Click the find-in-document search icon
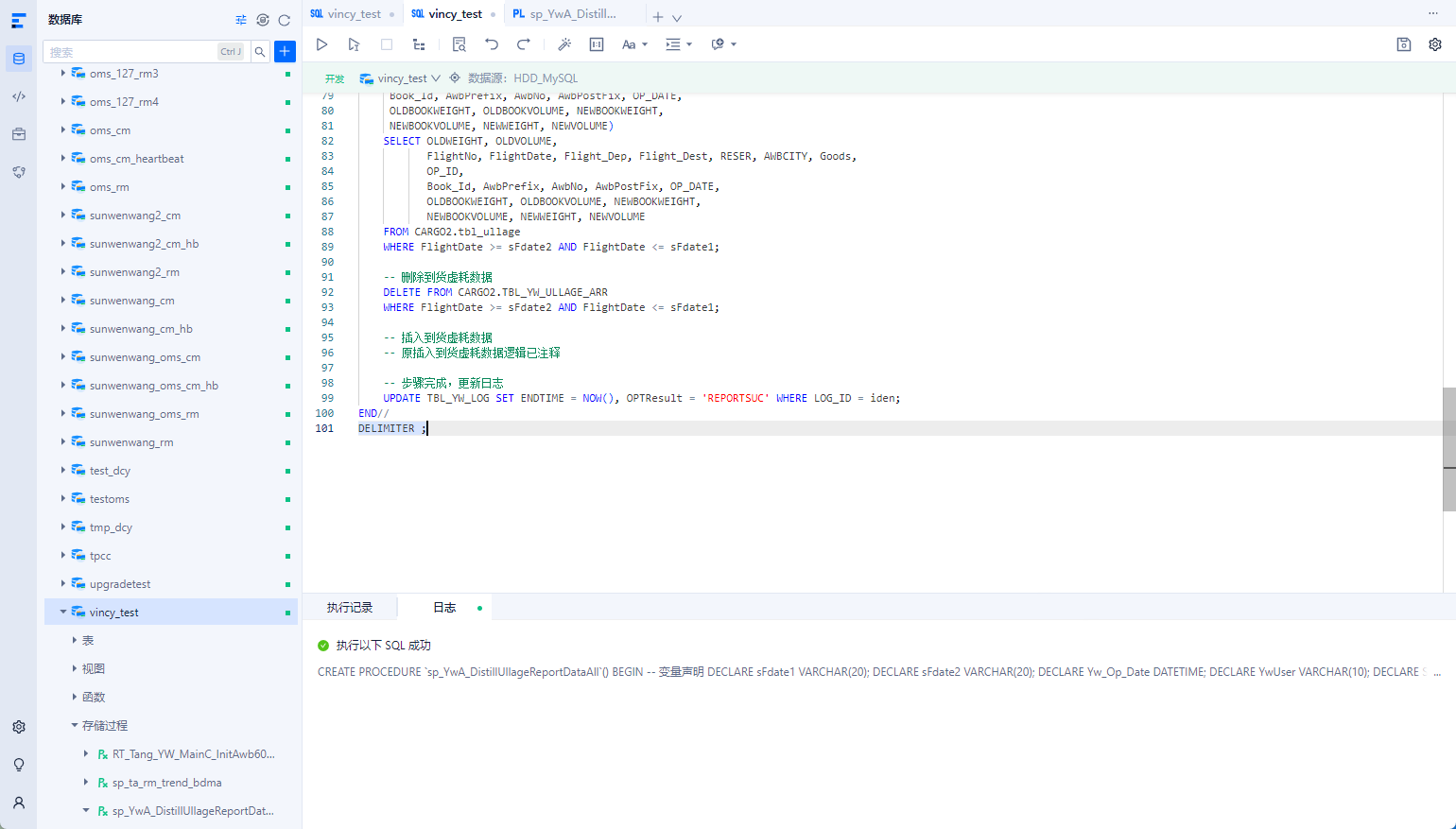 click(459, 44)
